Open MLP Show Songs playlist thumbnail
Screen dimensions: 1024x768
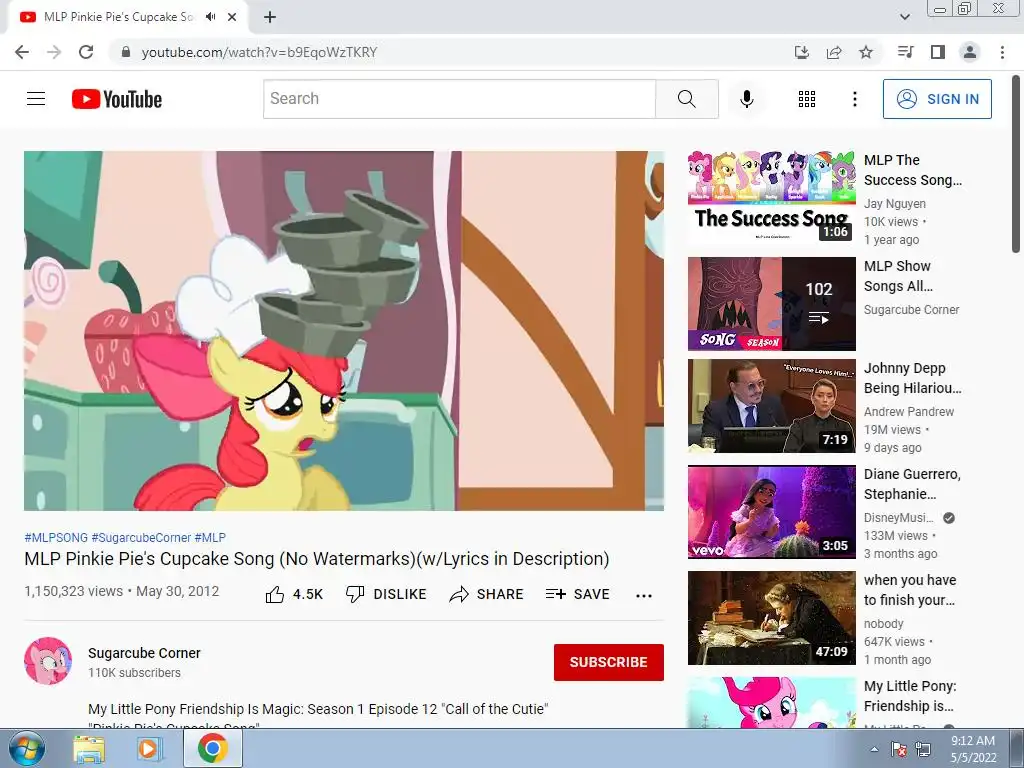[771, 304]
